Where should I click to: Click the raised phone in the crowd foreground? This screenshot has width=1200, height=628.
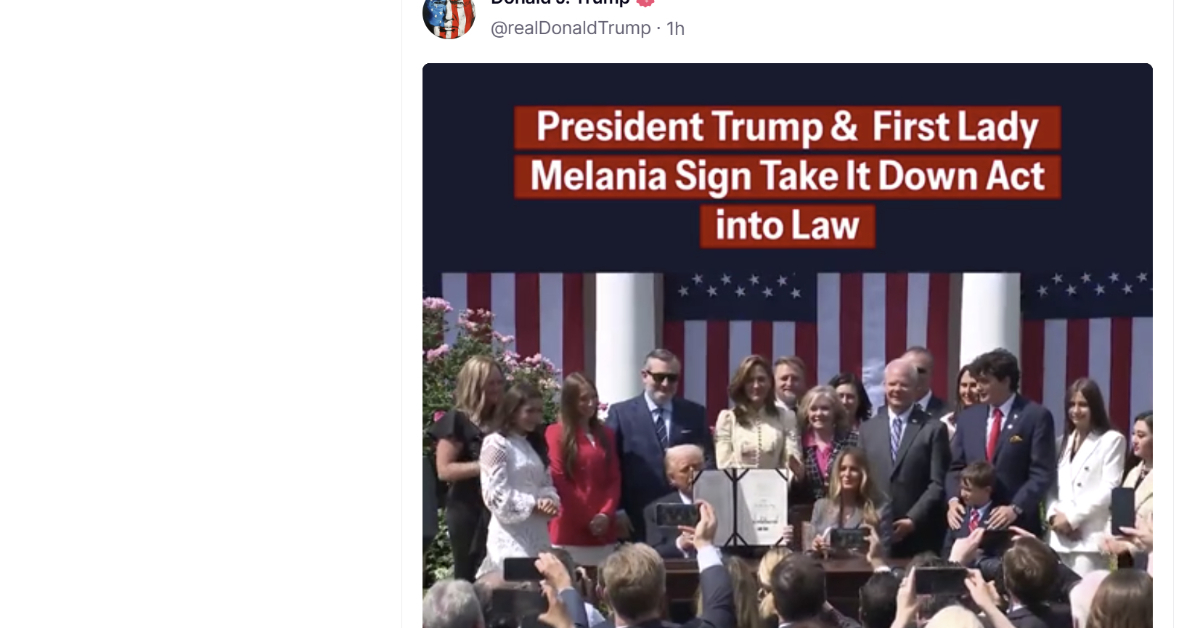(677, 514)
